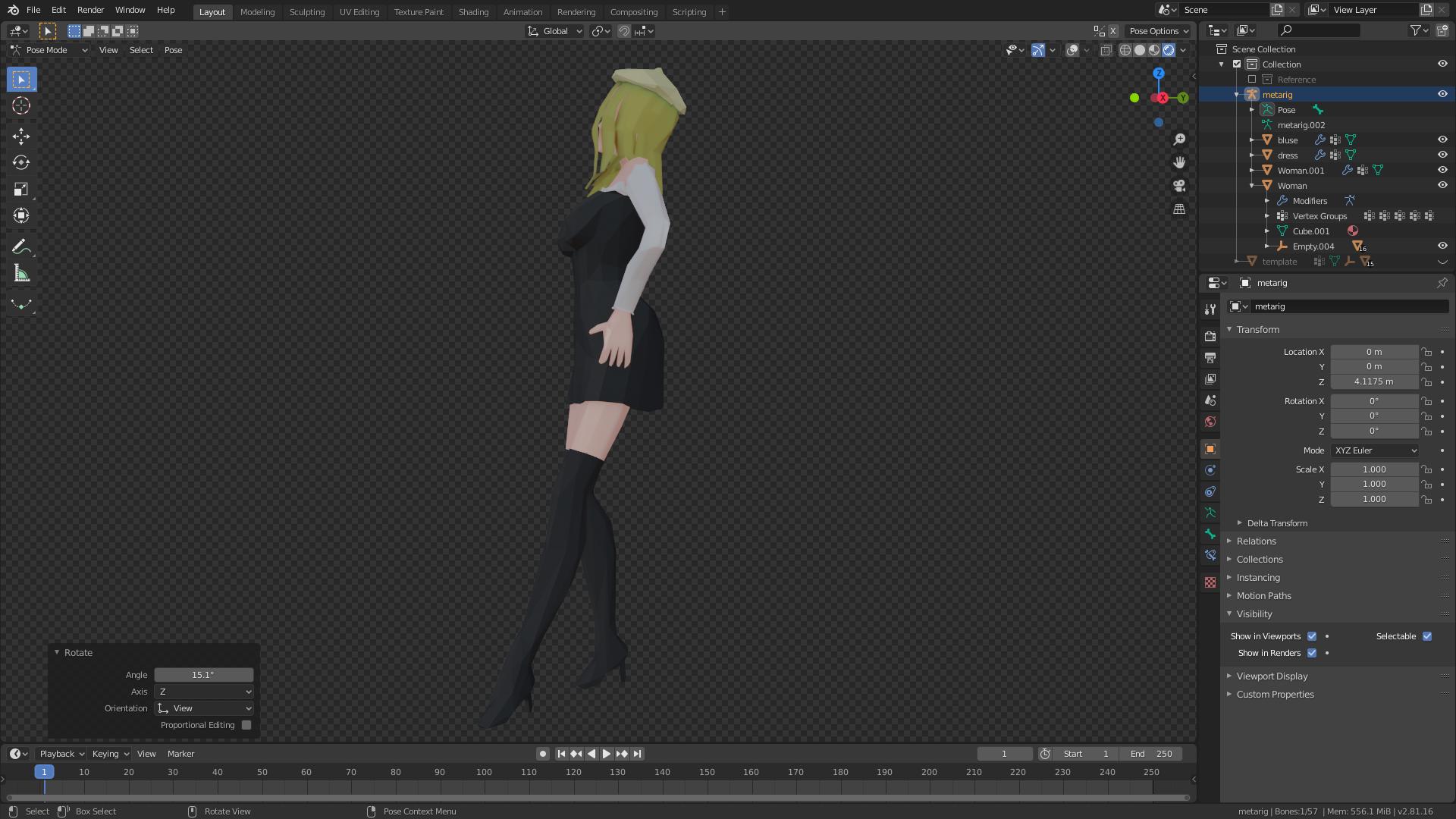Hide the metarig object in outliner
The width and height of the screenshot is (1456, 819).
pos(1442,94)
